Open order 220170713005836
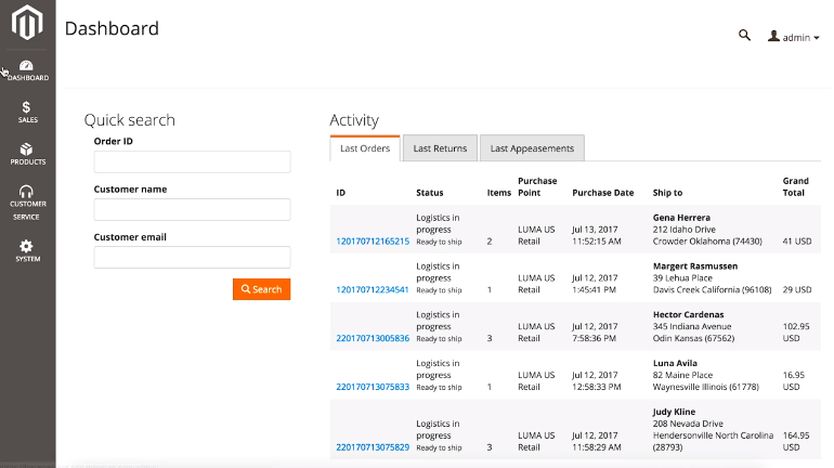This screenshot has height=468, width=834. 373,338
